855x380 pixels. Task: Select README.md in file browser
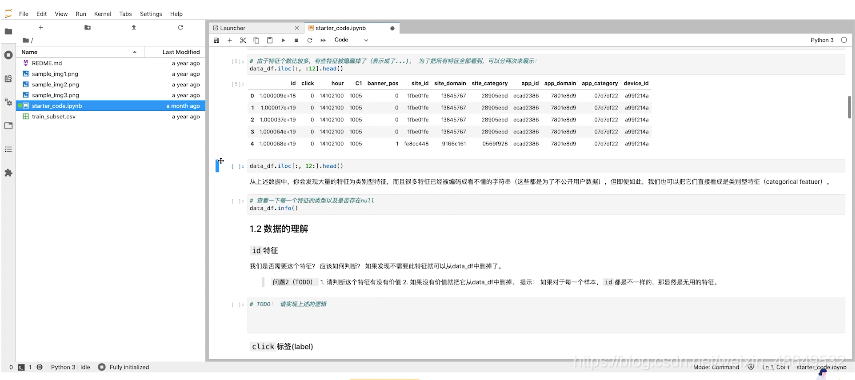tap(111, 63)
